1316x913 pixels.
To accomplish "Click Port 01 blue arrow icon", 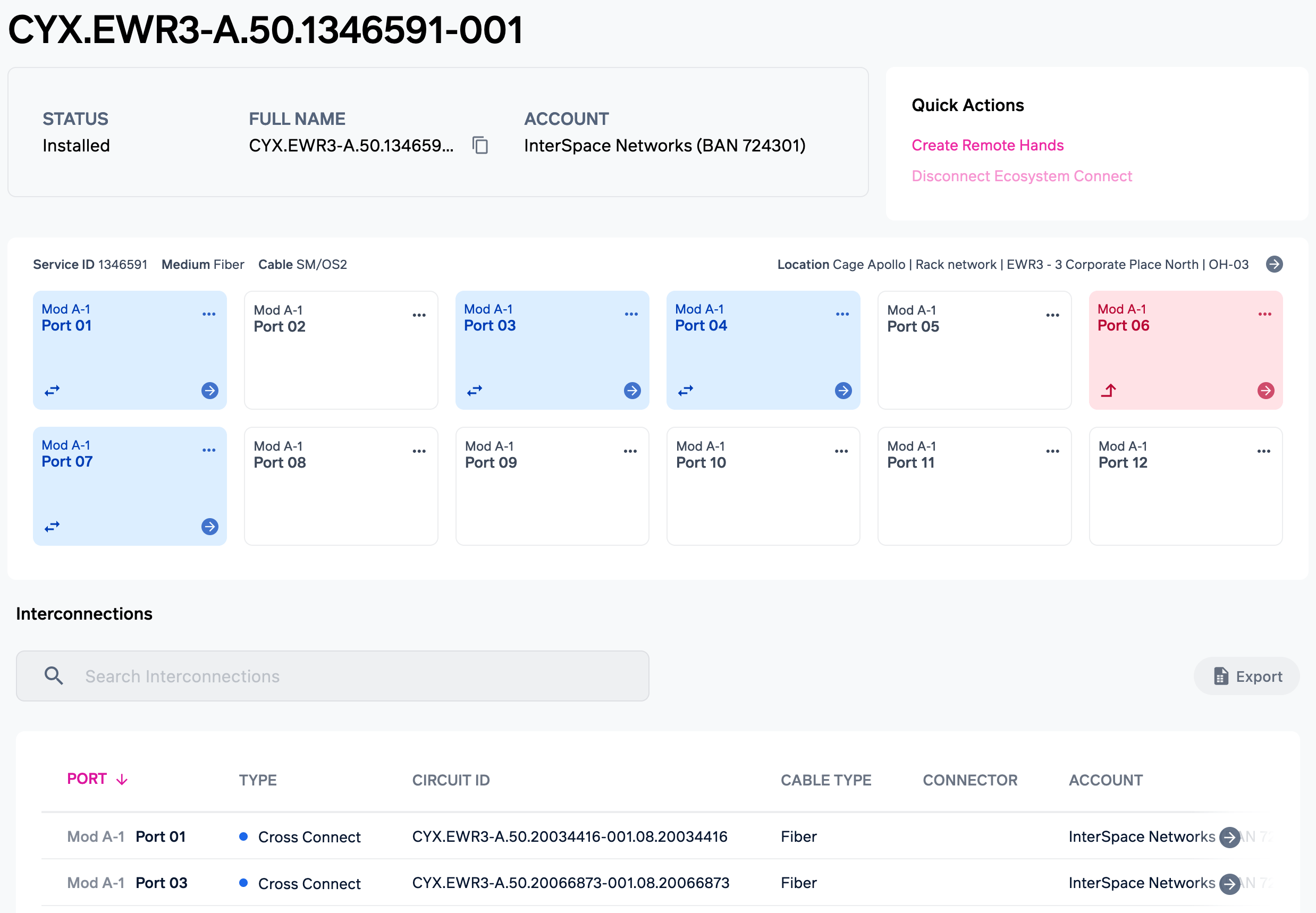I will [209, 391].
